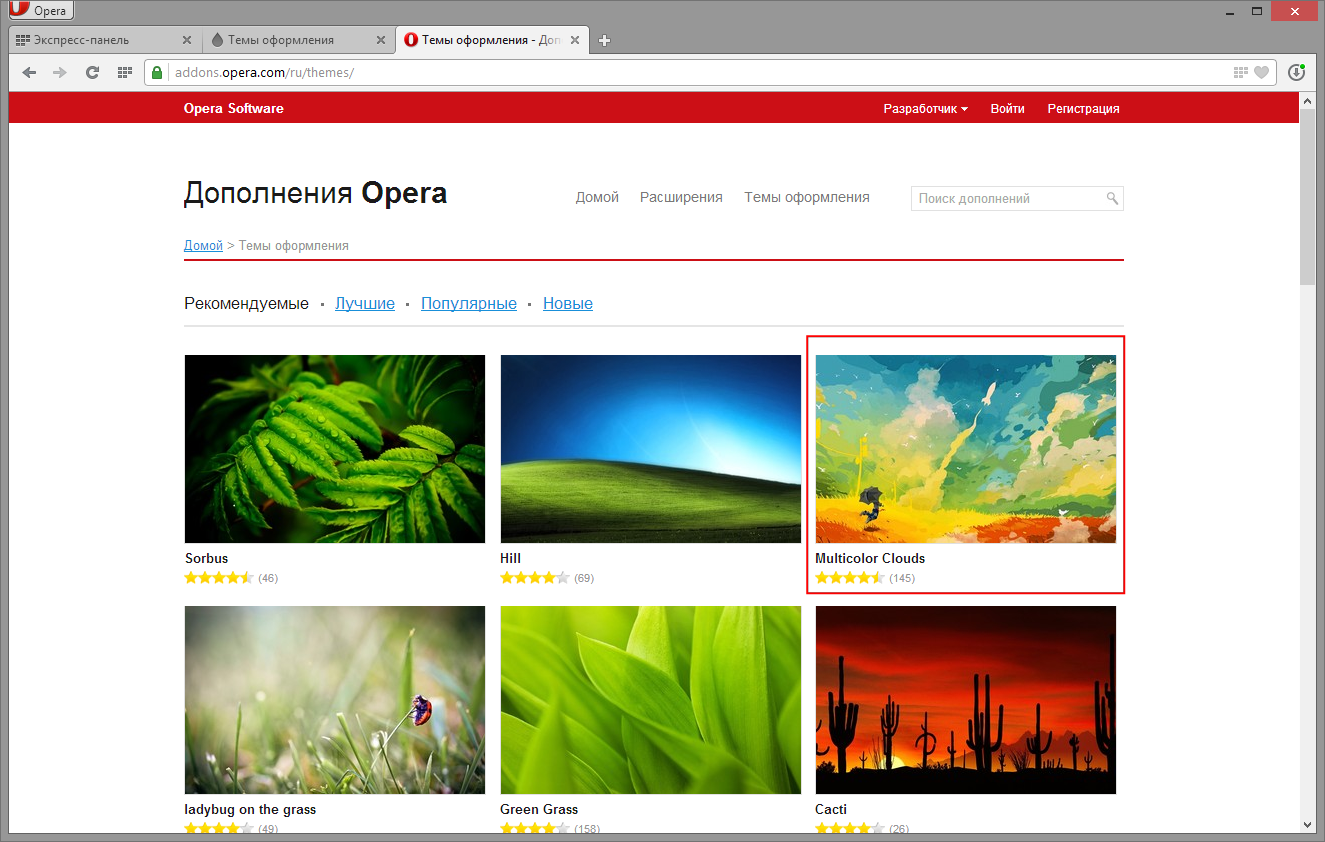Open the Green Grass theme thumbnail
This screenshot has width=1325, height=842.
[x=650, y=700]
